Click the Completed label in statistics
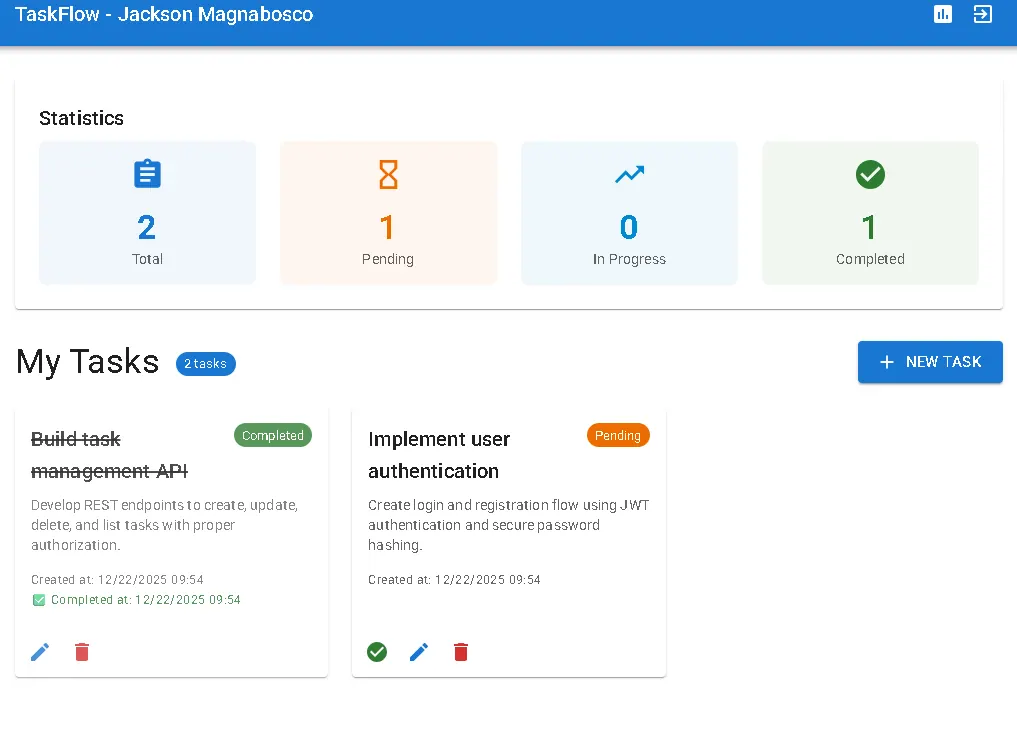 870,259
